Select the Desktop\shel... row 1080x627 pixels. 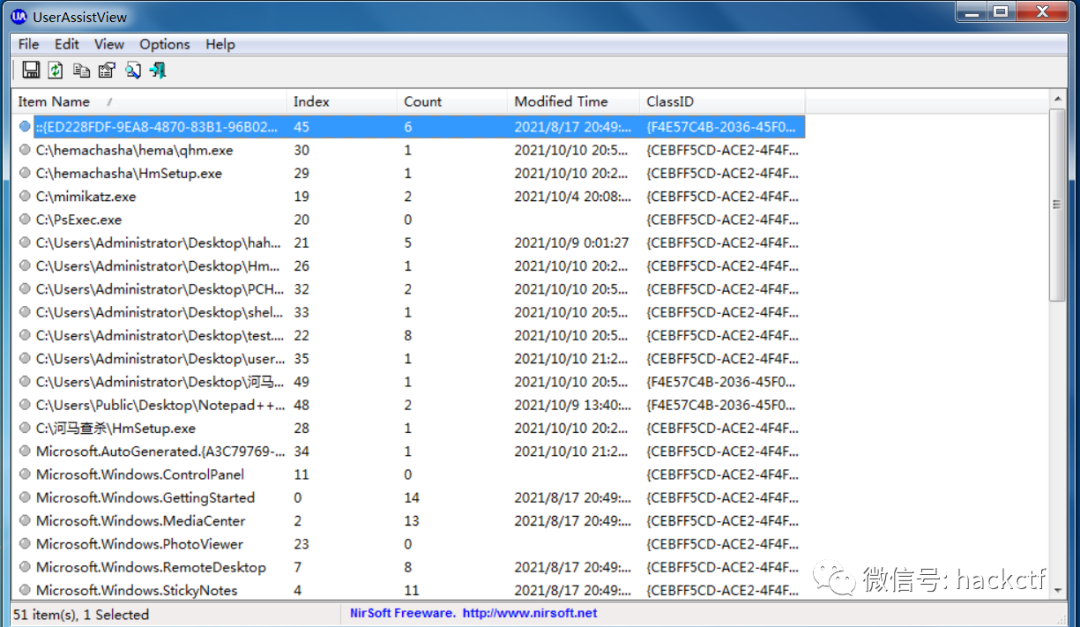click(408, 312)
